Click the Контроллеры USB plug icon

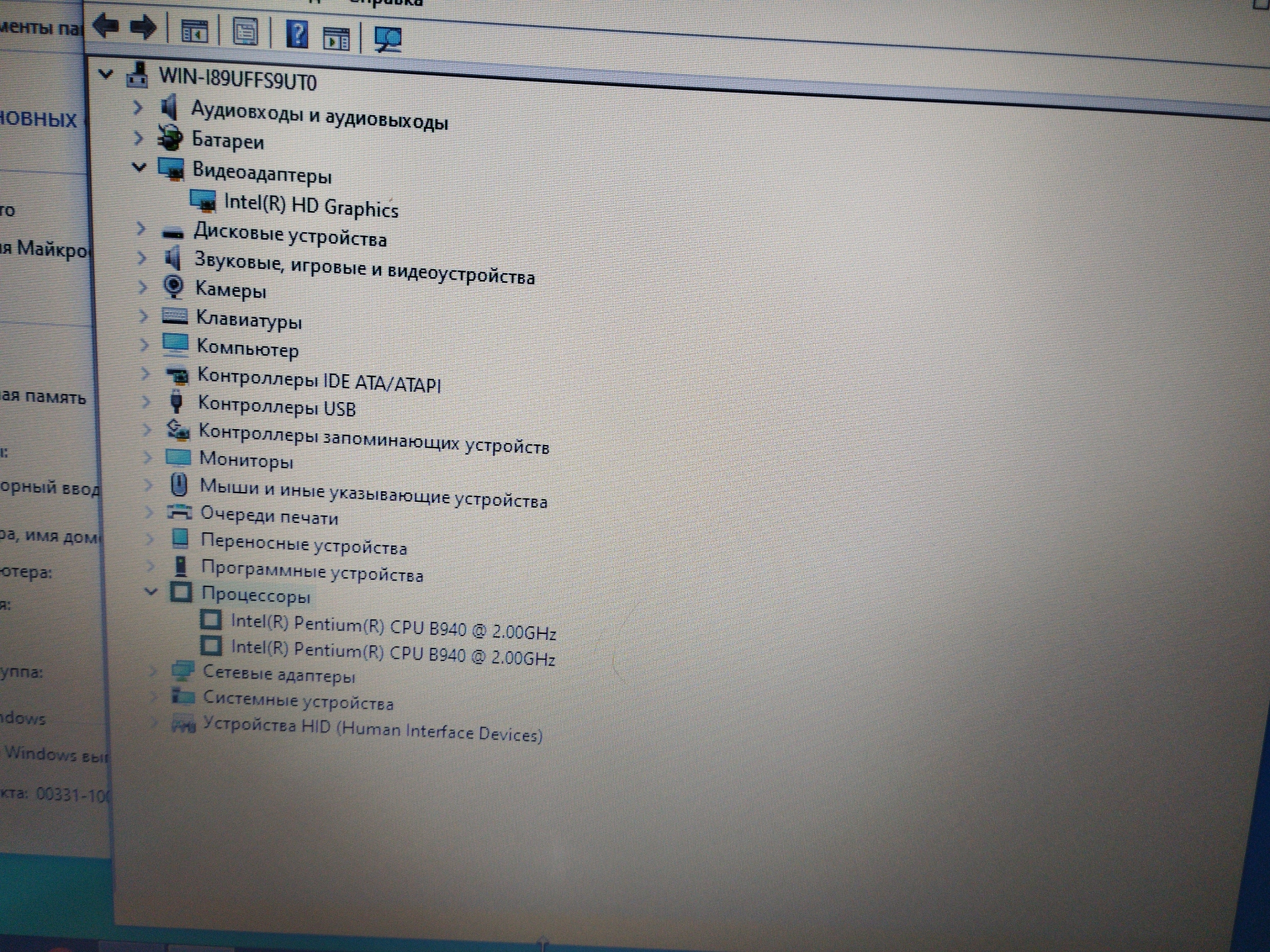coord(177,401)
